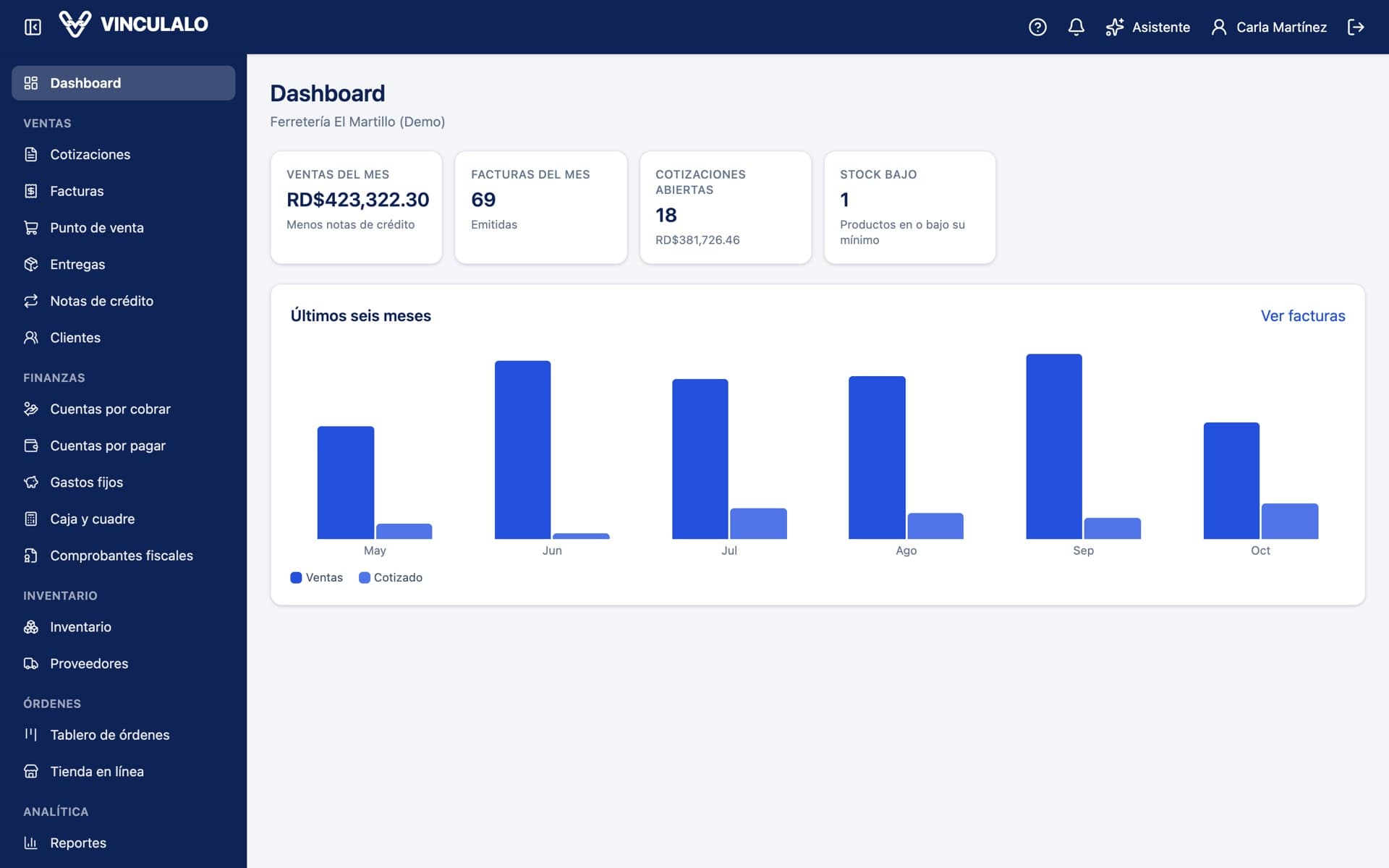Click the Ventas legend color swatch

[296, 577]
